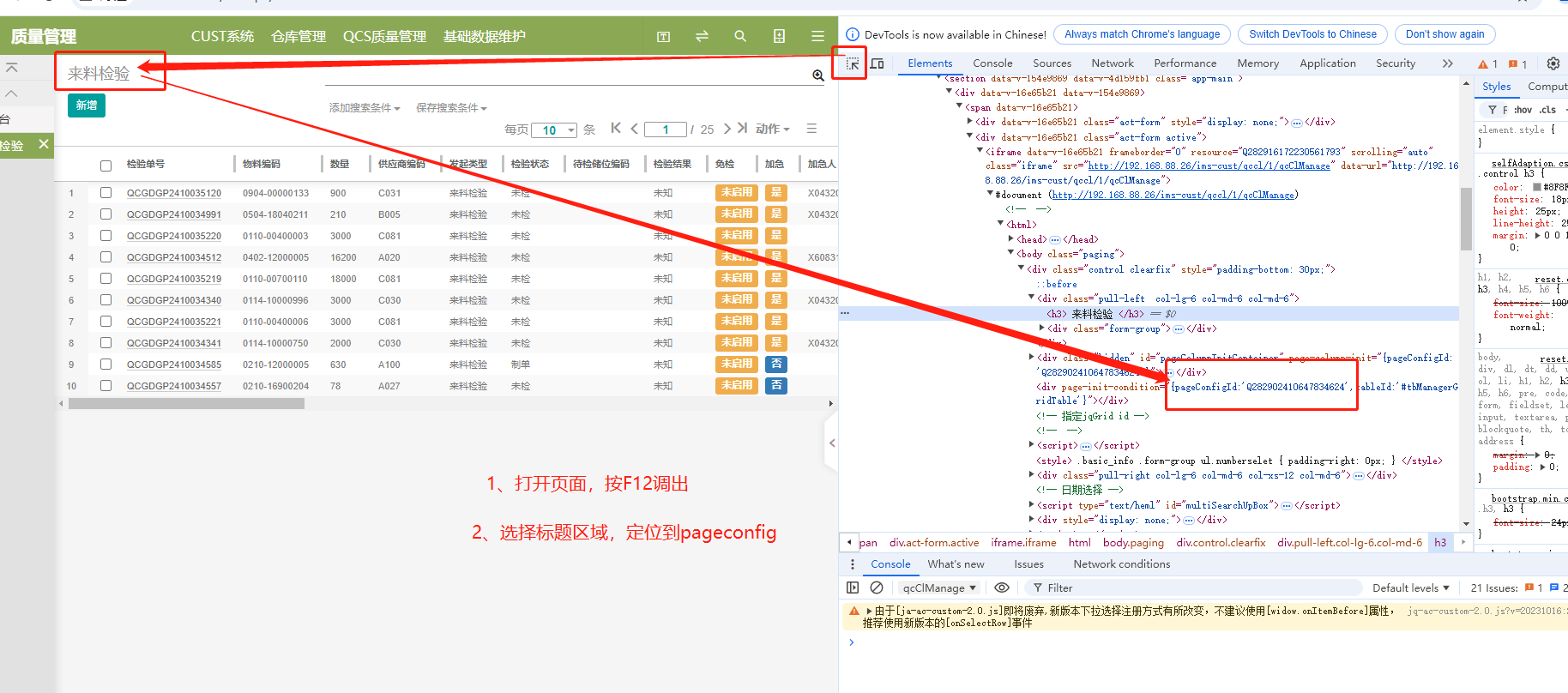
Task: Go to the previous page of results
Action: (x=634, y=129)
